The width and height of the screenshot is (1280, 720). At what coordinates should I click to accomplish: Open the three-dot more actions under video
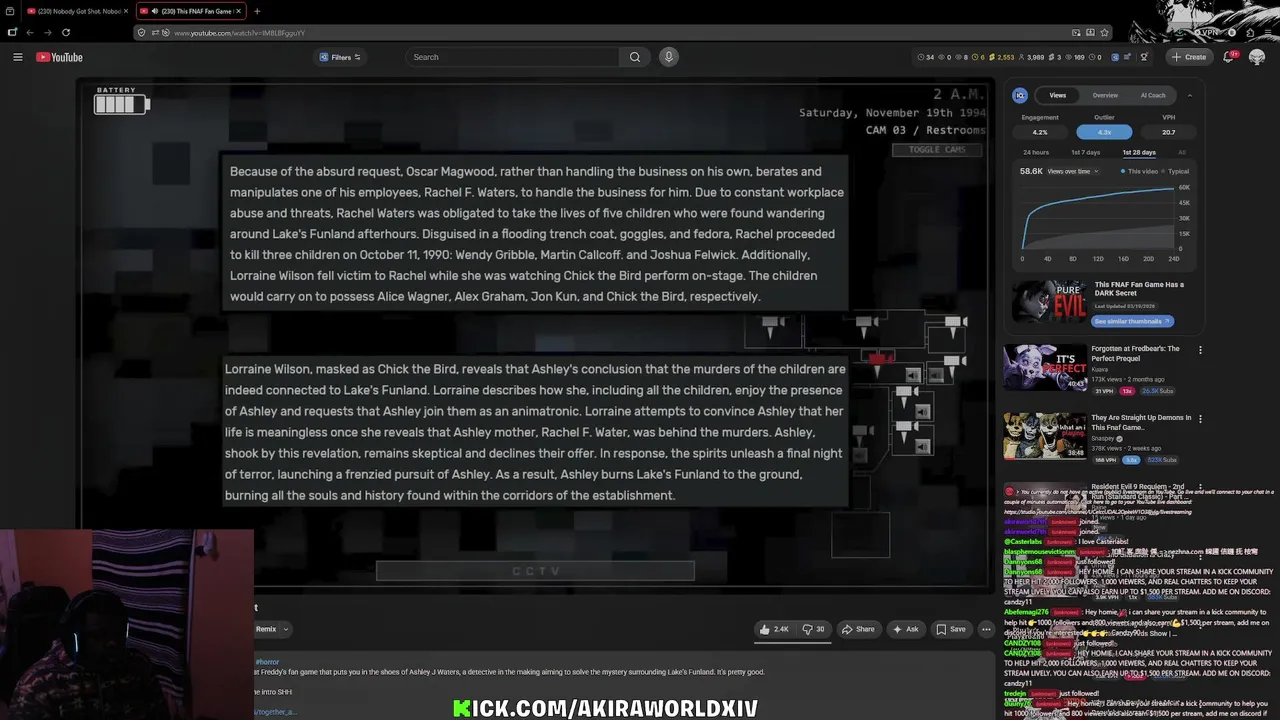click(986, 629)
